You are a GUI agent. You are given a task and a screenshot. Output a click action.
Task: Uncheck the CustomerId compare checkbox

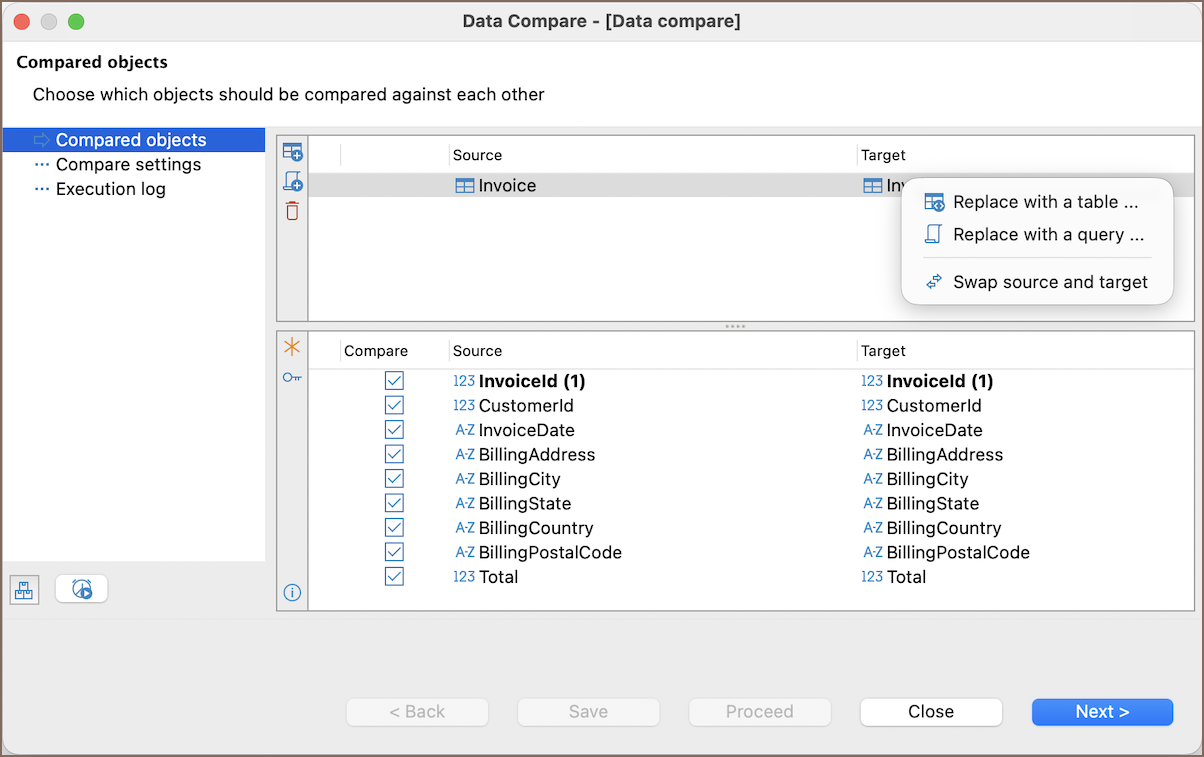394,405
